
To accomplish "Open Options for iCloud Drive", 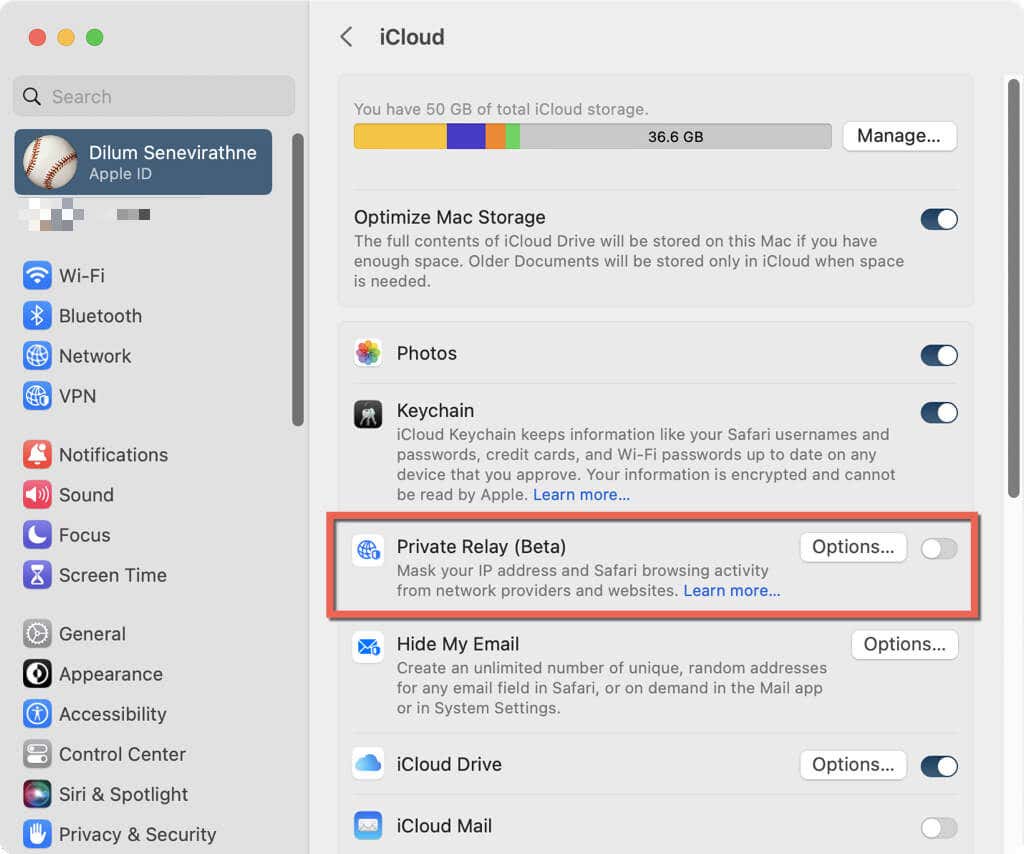I will (x=853, y=765).
